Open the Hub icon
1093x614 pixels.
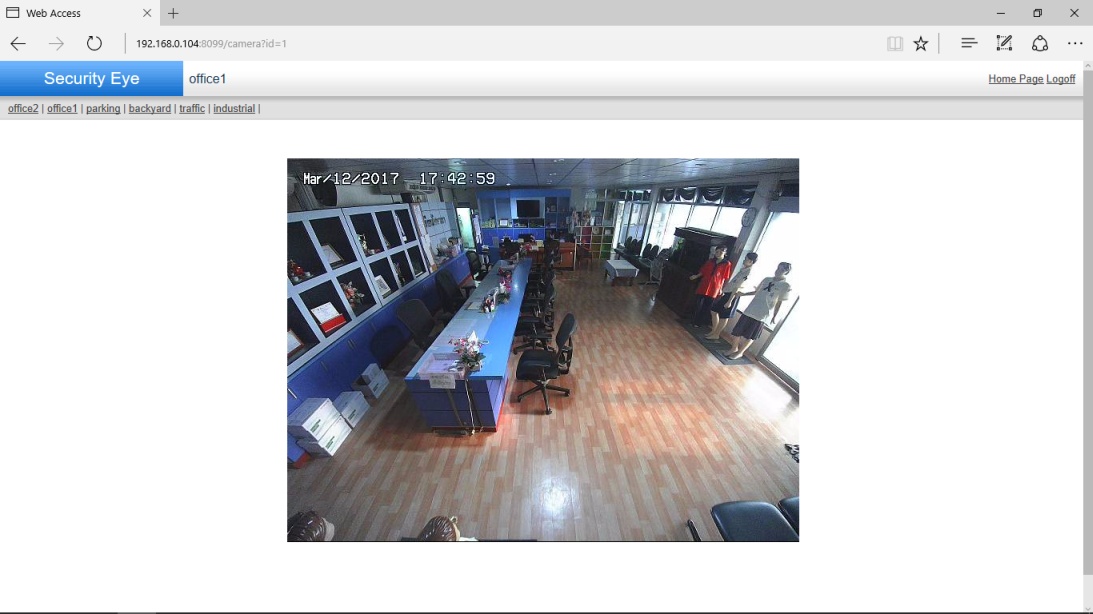(x=968, y=43)
